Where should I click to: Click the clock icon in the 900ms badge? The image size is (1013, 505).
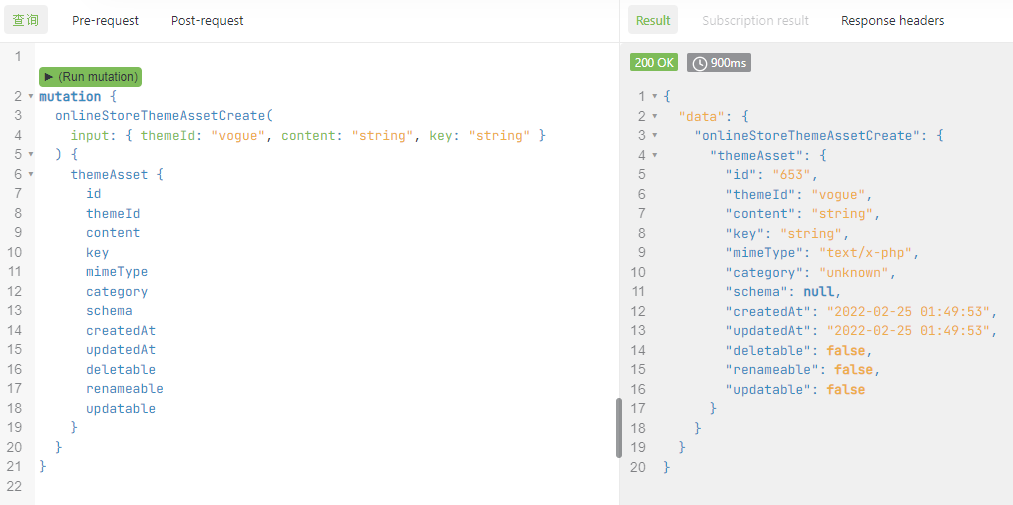coord(699,63)
